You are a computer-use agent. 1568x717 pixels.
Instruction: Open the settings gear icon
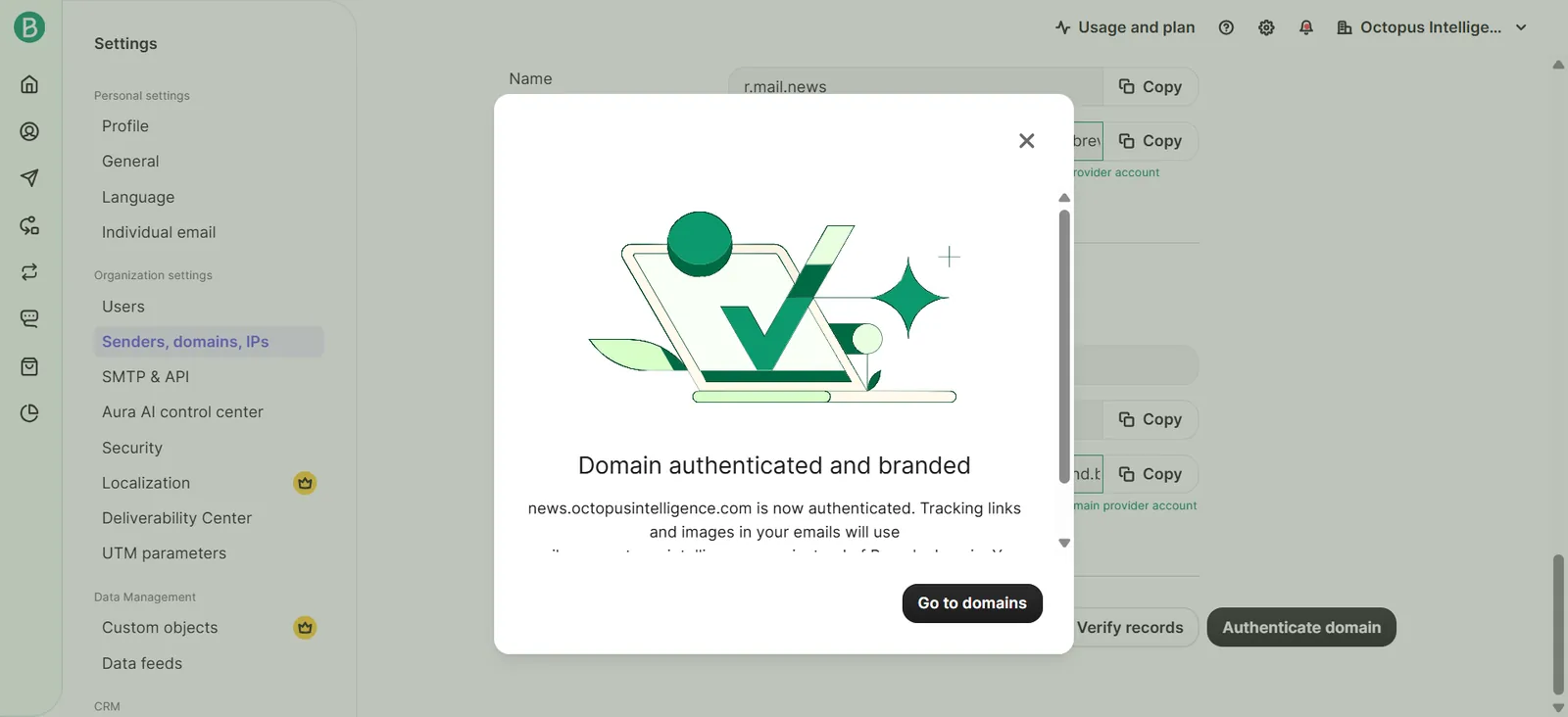(x=1266, y=27)
